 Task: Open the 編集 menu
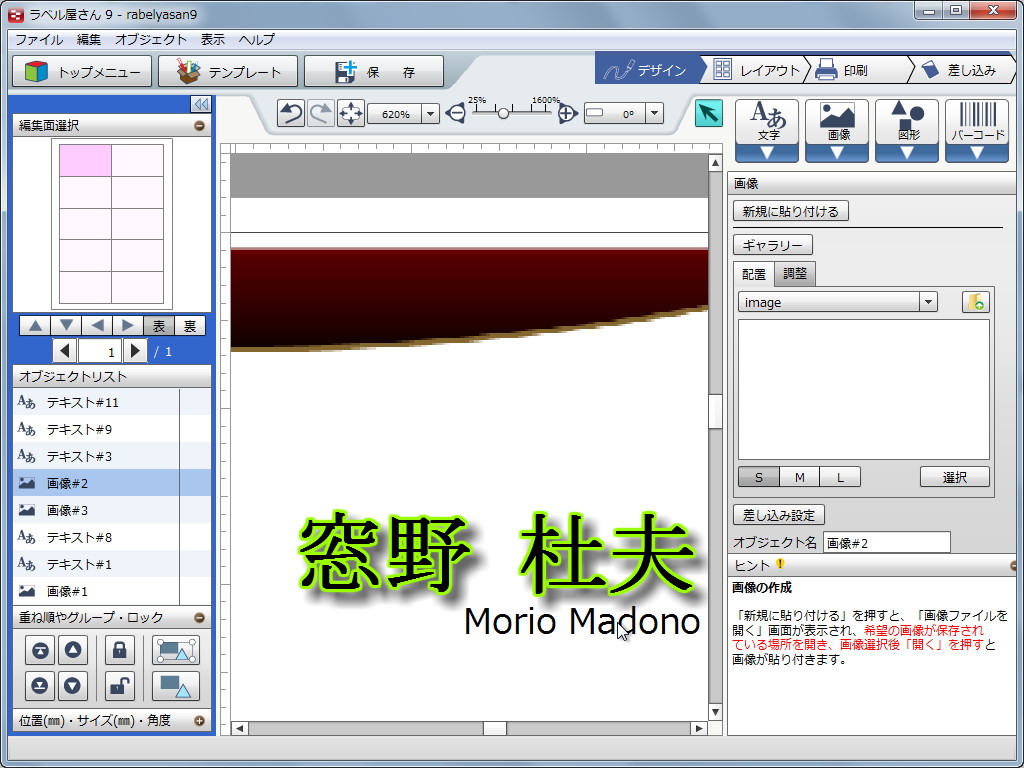(89, 39)
